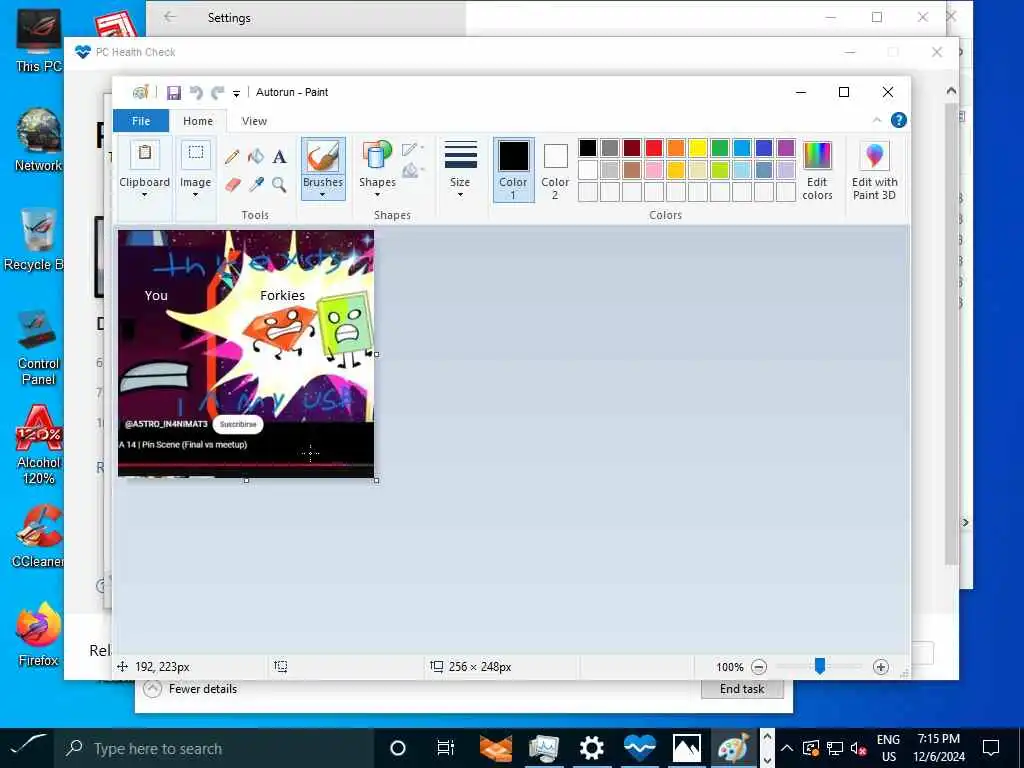Image resolution: width=1024 pixels, height=768 pixels.
Task: Click the Undo arrow in Paint
Action: click(196, 93)
